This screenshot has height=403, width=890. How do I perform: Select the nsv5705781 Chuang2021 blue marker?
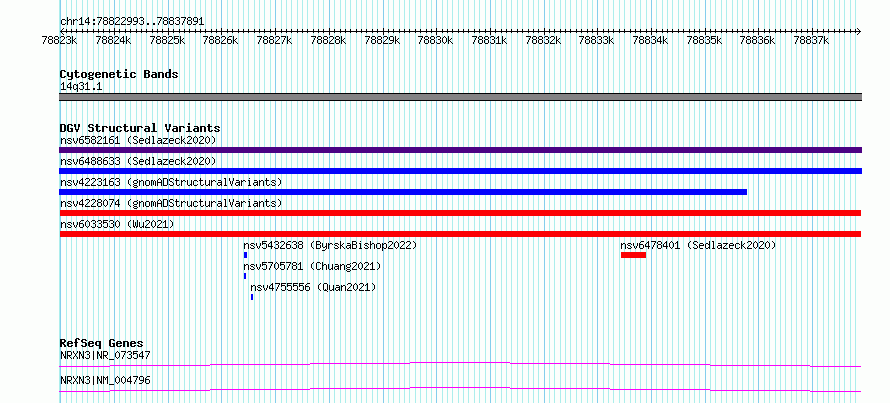click(x=245, y=276)
